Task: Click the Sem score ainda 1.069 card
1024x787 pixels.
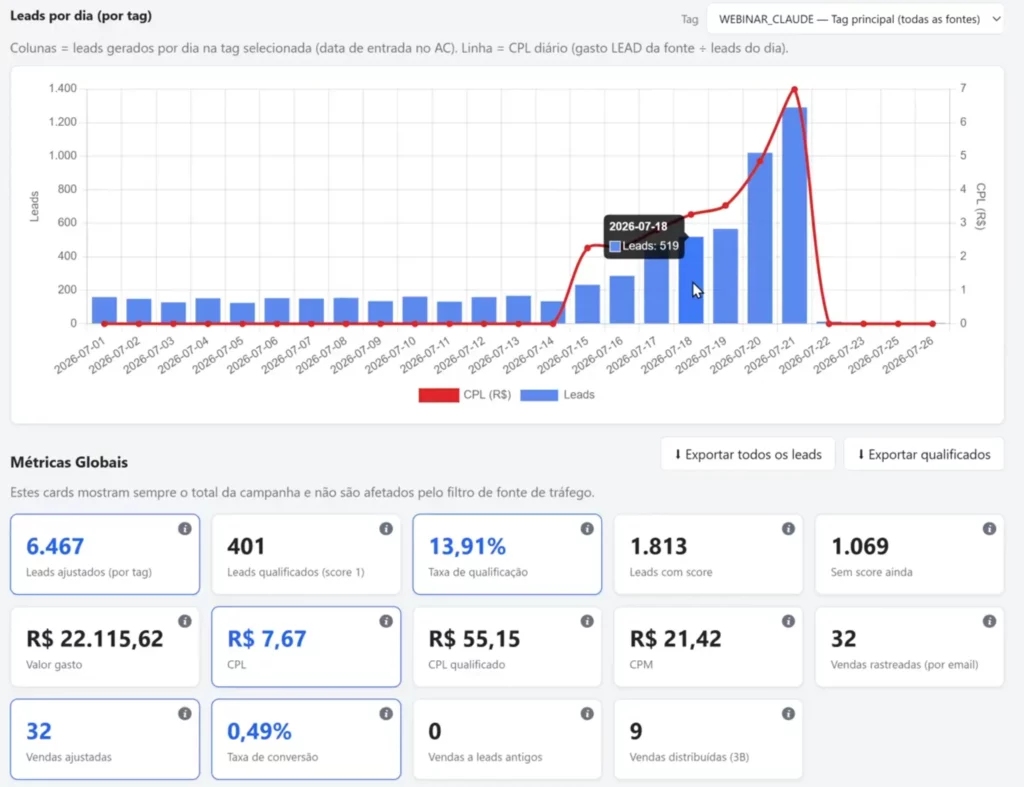Action: click(910, 554)
